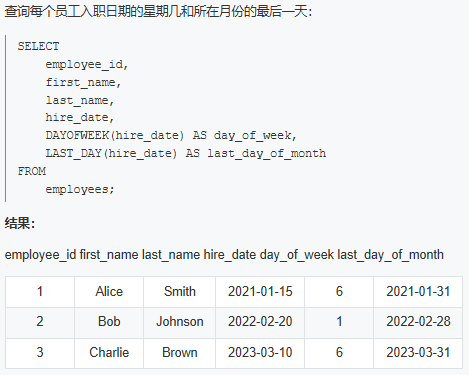Screen dimensions: 469x375
Task: Click the Smith last name cell
Action: 180,292
